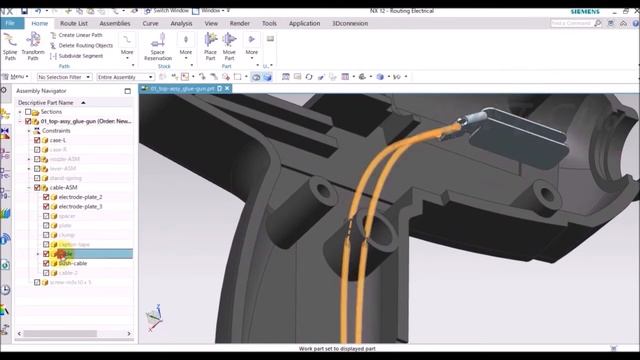The width and height of the screenshot is (640, 360).
Task: Open the Entire Assembly scope dropdown
Action: pos(125,77)
